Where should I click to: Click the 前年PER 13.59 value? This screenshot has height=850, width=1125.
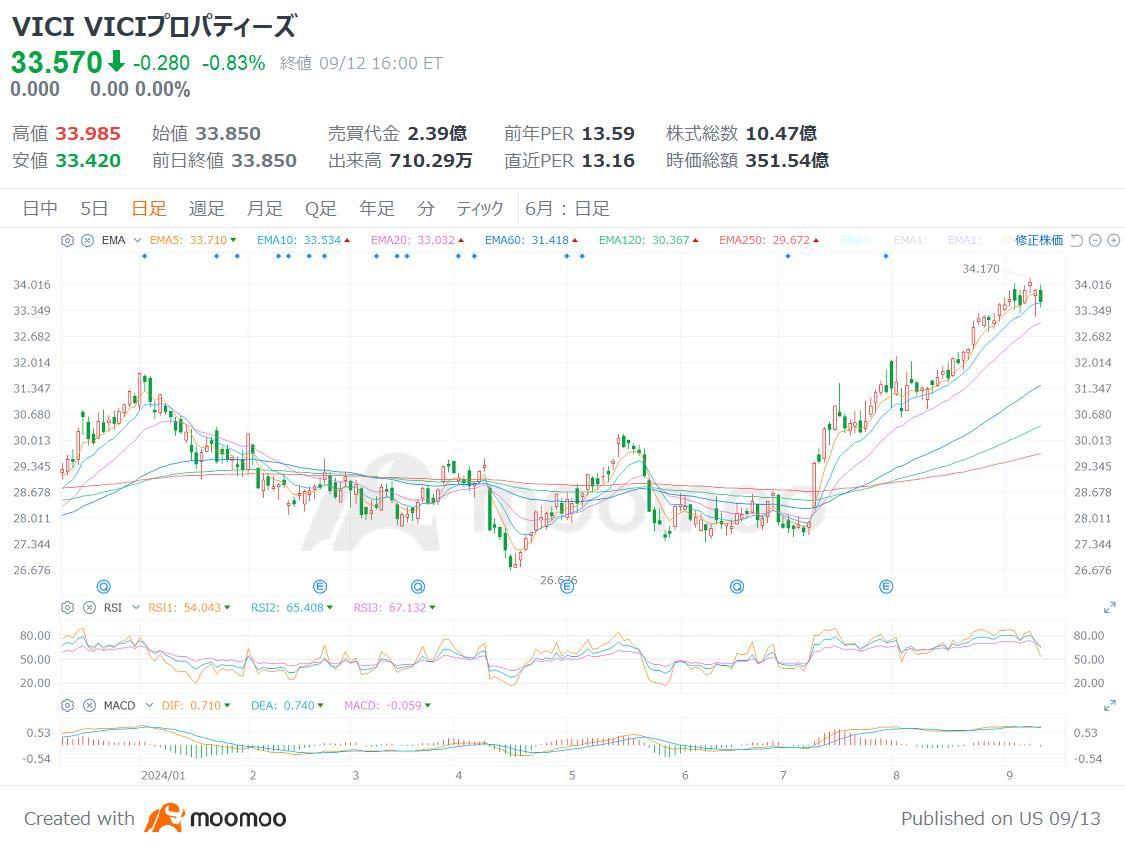click(x=608, y=133)
